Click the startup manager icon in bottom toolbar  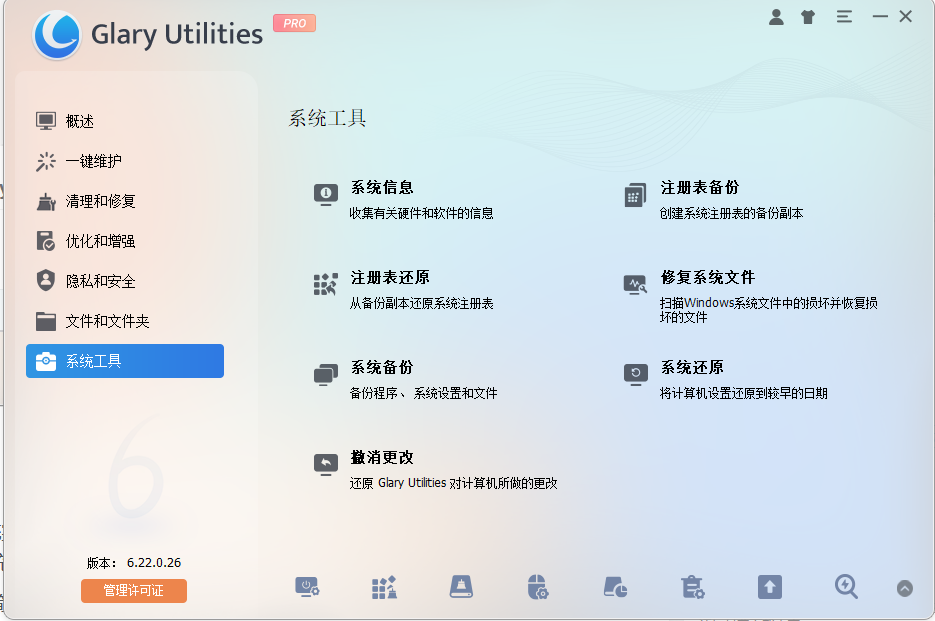[307, 588]
